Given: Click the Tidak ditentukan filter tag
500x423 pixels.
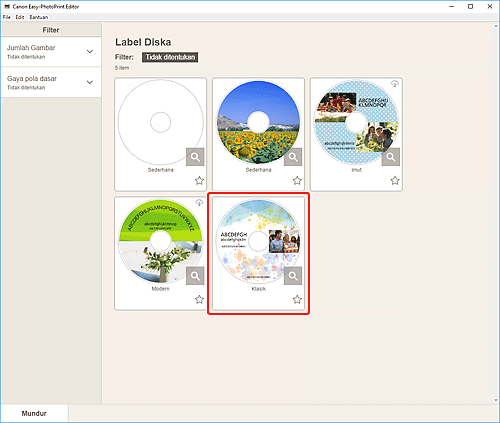Looking at the screenshot, I should point(170,57).
